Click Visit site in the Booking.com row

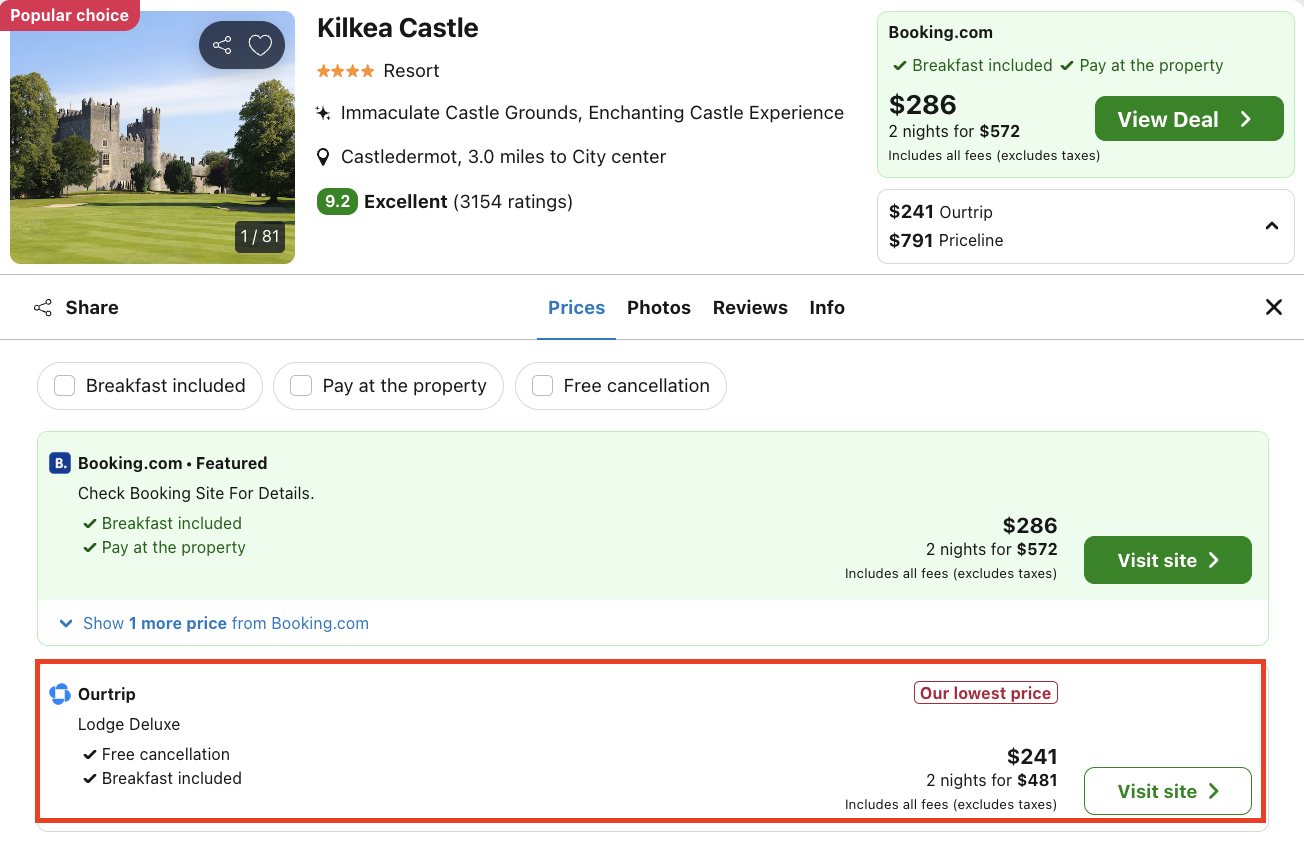pyautogui.click(x=1168, y=560)
